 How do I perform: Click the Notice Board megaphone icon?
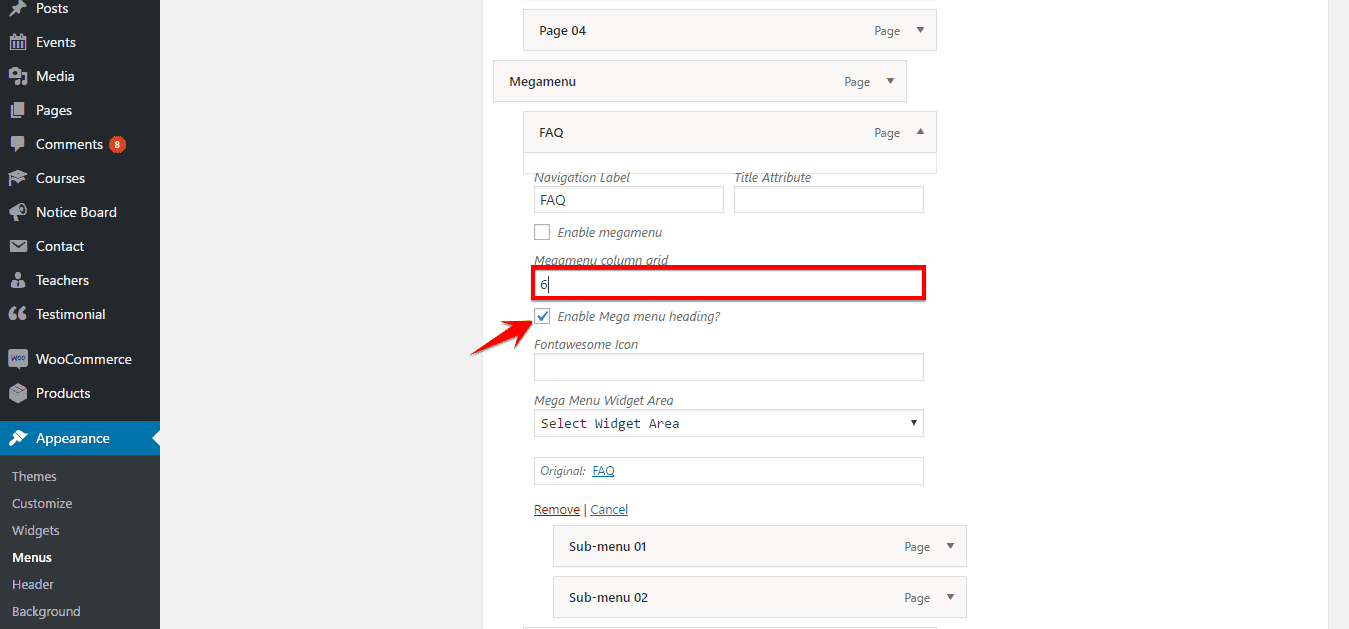pyautogui.click(x=17, y=212)
